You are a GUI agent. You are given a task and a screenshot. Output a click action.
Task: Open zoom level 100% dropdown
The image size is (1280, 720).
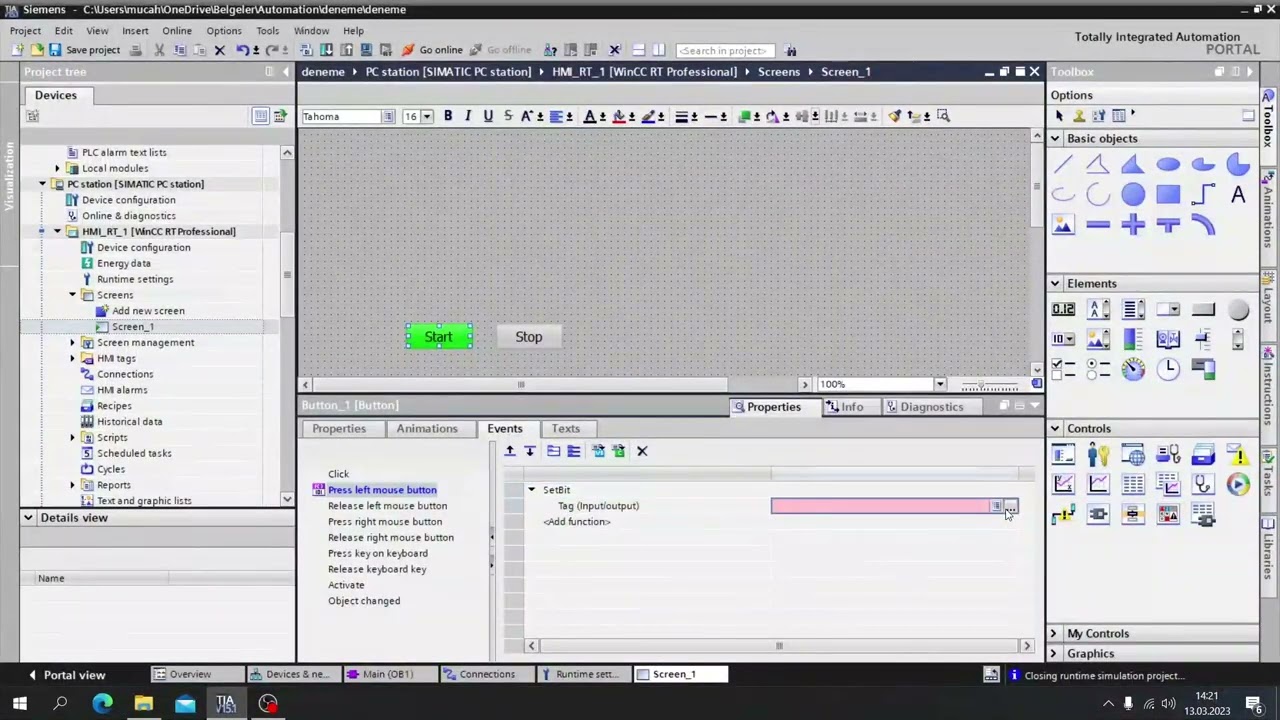click(939, 384)
